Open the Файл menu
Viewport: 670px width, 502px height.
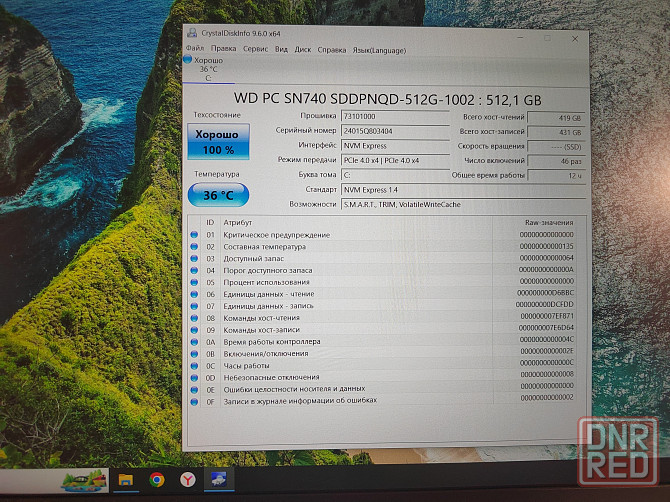pyautogui.click(x=194, y=48)
